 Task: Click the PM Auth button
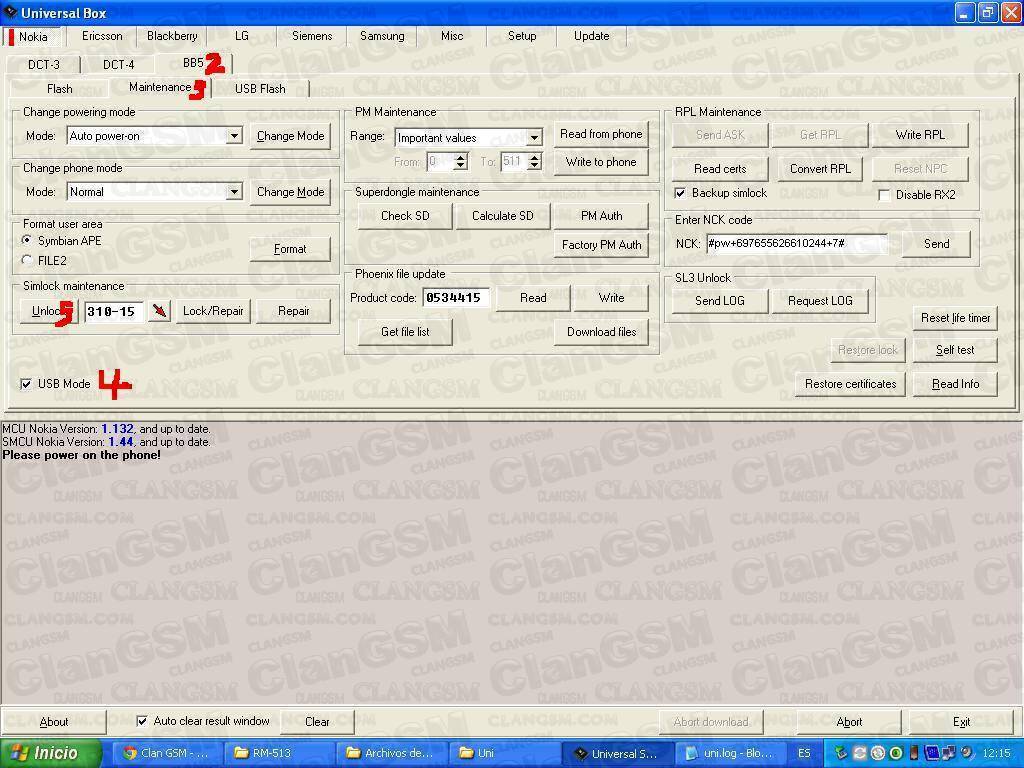coord(601,216)
